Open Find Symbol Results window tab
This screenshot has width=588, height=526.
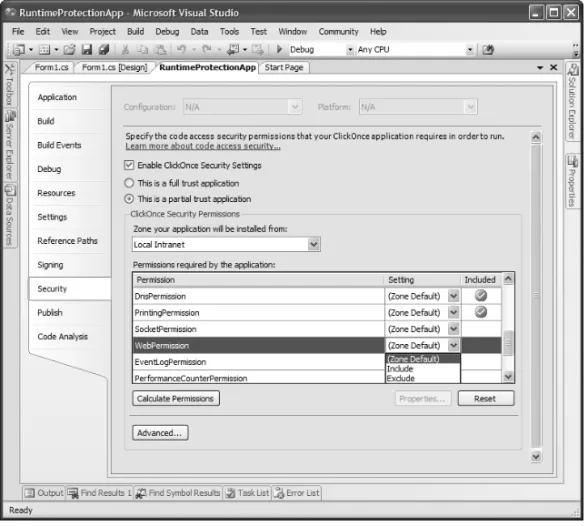coord(178,493)
